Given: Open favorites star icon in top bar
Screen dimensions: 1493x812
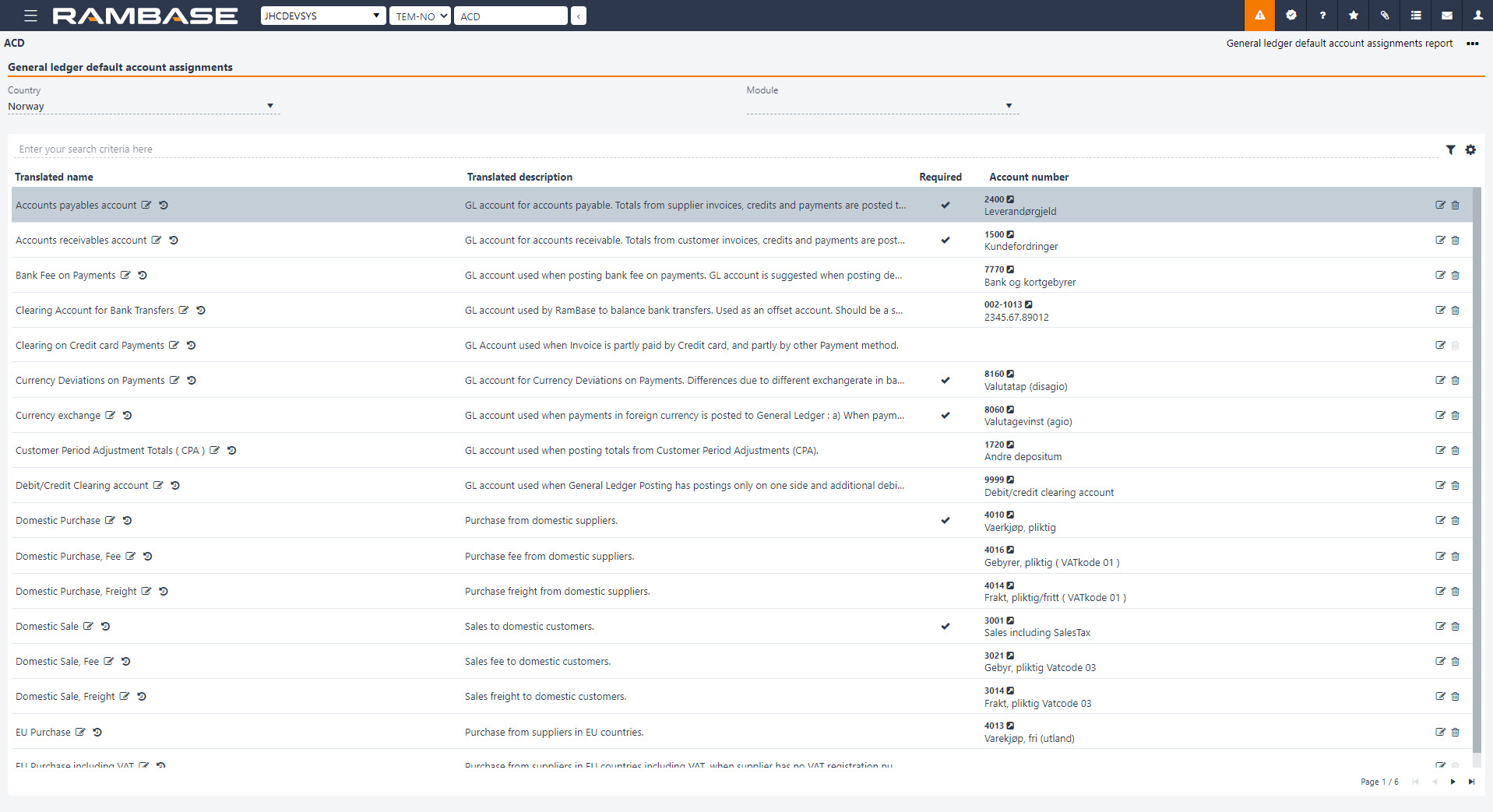Looking at the screenshot, I should coord(1353,16).
